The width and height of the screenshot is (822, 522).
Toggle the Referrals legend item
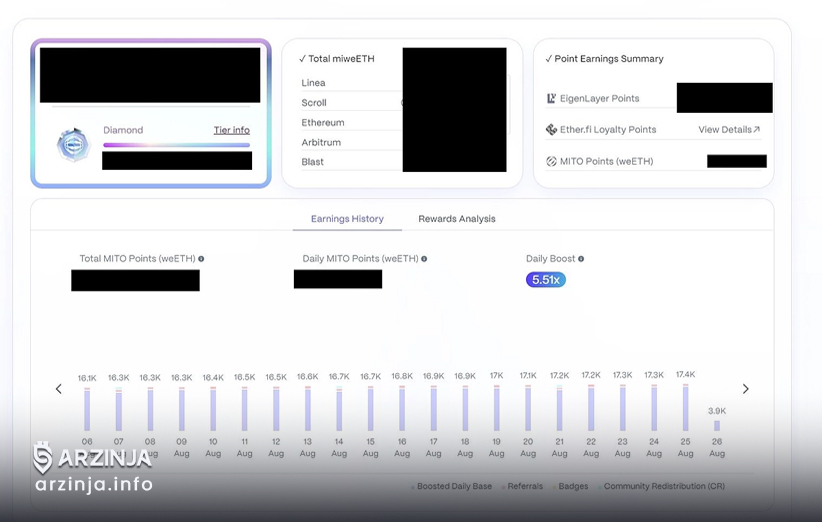tap(522, 486)
